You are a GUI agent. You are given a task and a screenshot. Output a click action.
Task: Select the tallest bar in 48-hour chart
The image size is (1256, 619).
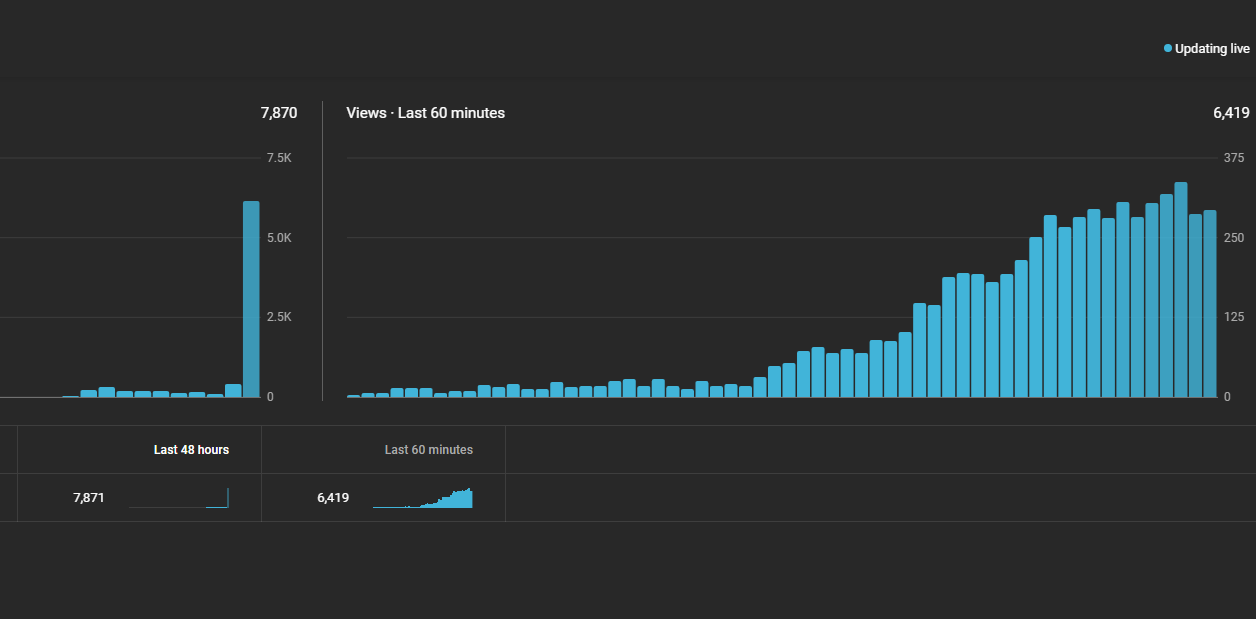tap(251, 299)
